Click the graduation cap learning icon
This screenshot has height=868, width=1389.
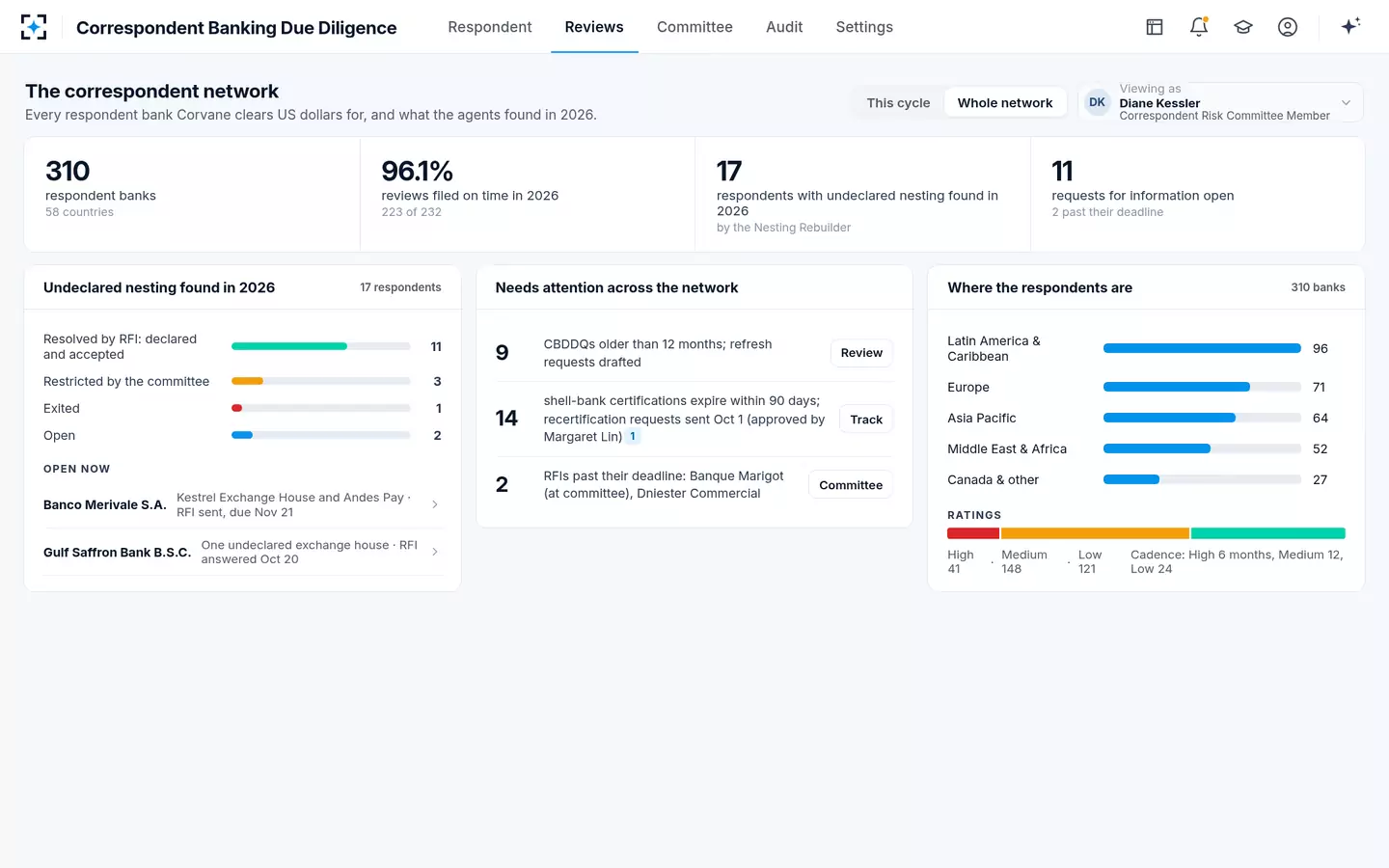1243,27
